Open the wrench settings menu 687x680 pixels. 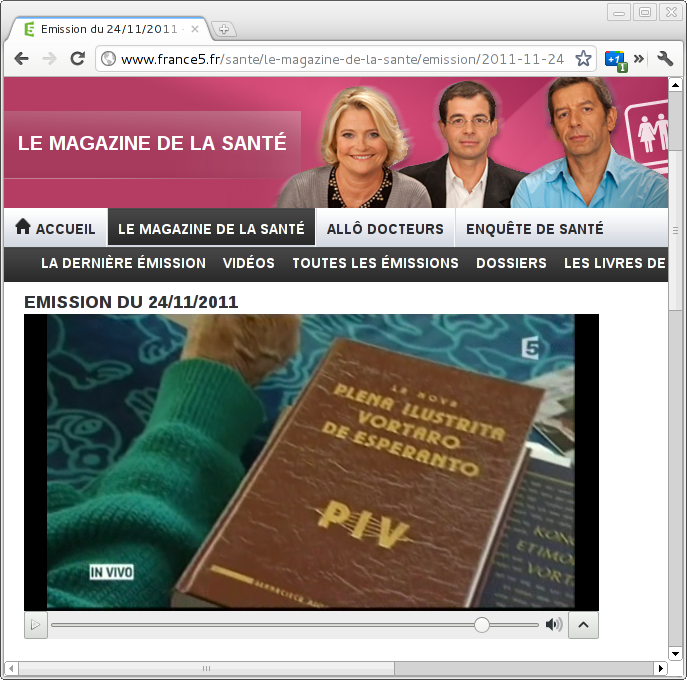(665, 59)
